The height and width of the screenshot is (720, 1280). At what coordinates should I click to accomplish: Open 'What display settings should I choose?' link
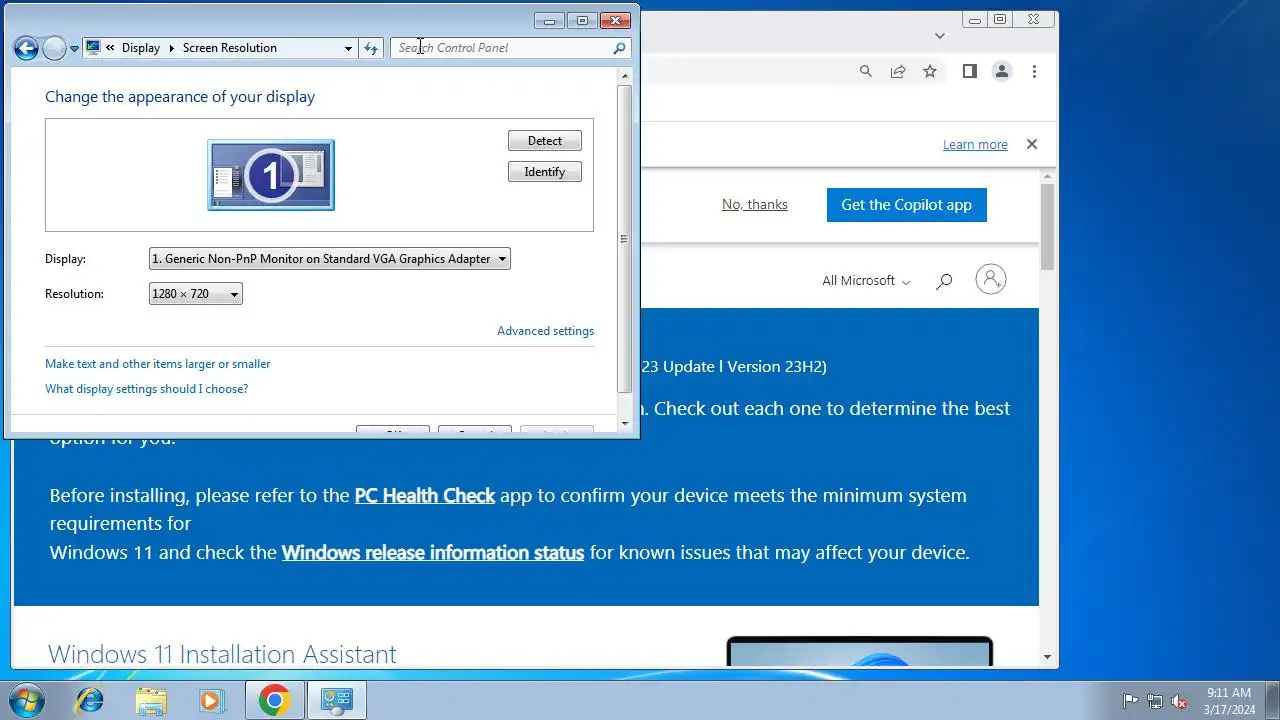click(x=146, y=389)
